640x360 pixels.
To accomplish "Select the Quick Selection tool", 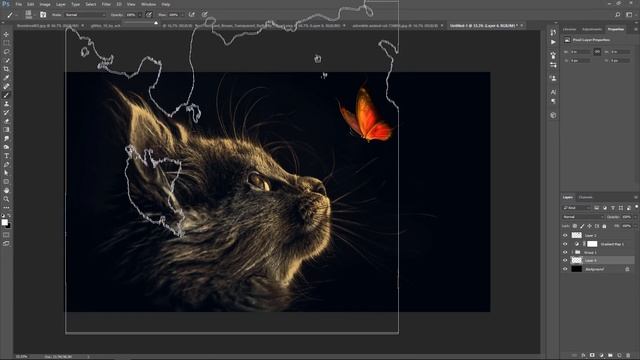I will coord(6,60).
